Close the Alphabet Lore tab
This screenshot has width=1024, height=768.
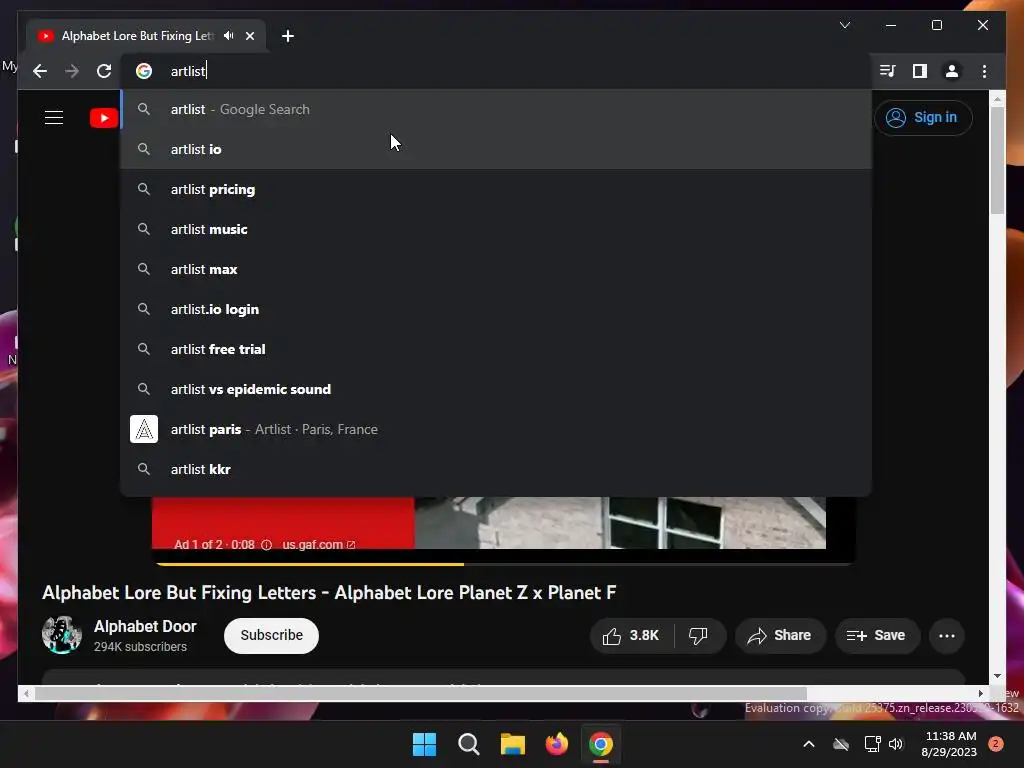click(250, 36)
